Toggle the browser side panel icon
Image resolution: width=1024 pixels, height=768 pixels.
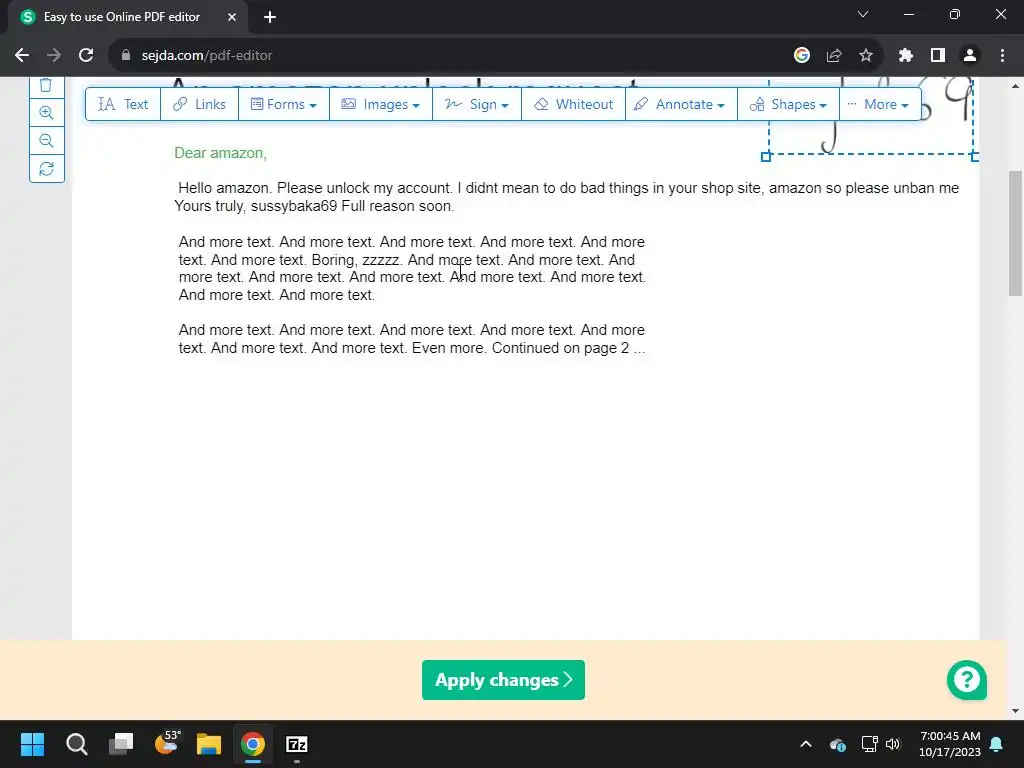click(938, 56)
